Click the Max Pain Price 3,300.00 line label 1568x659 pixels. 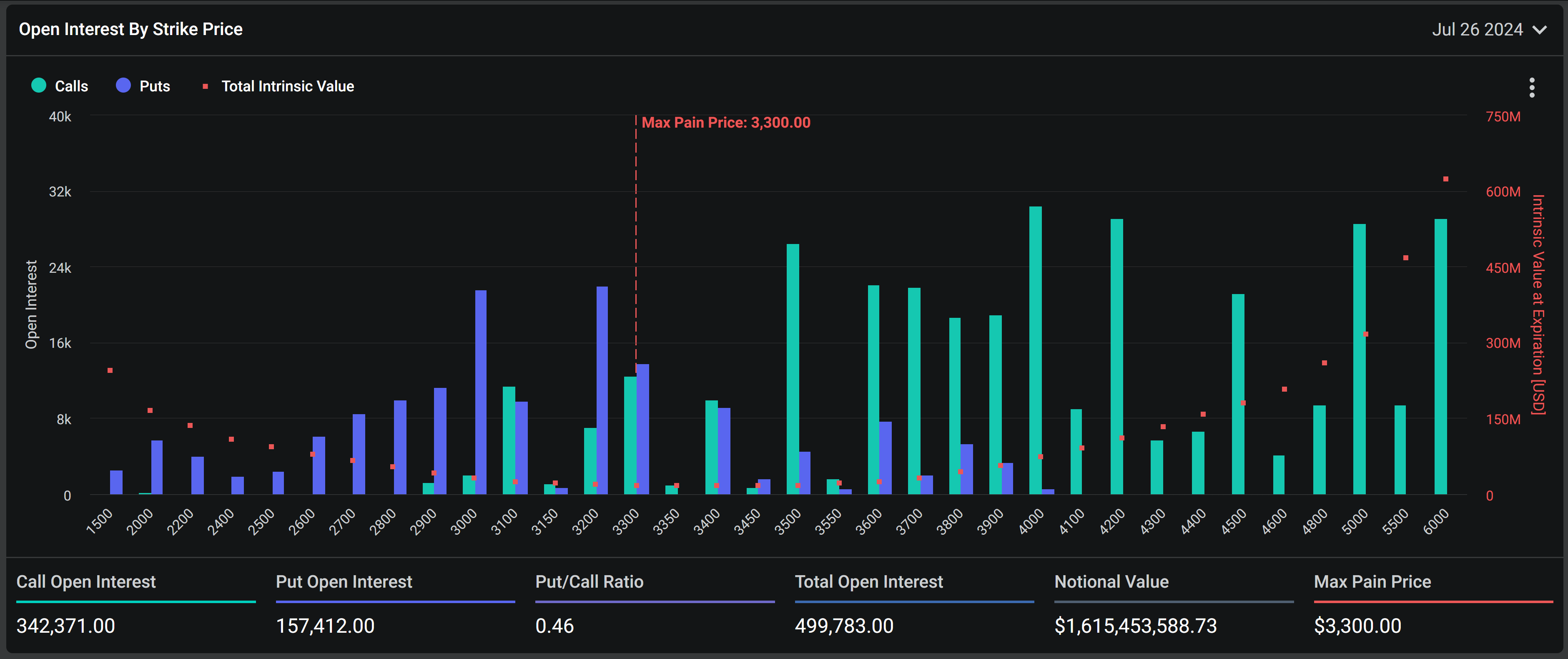point(725,123)
